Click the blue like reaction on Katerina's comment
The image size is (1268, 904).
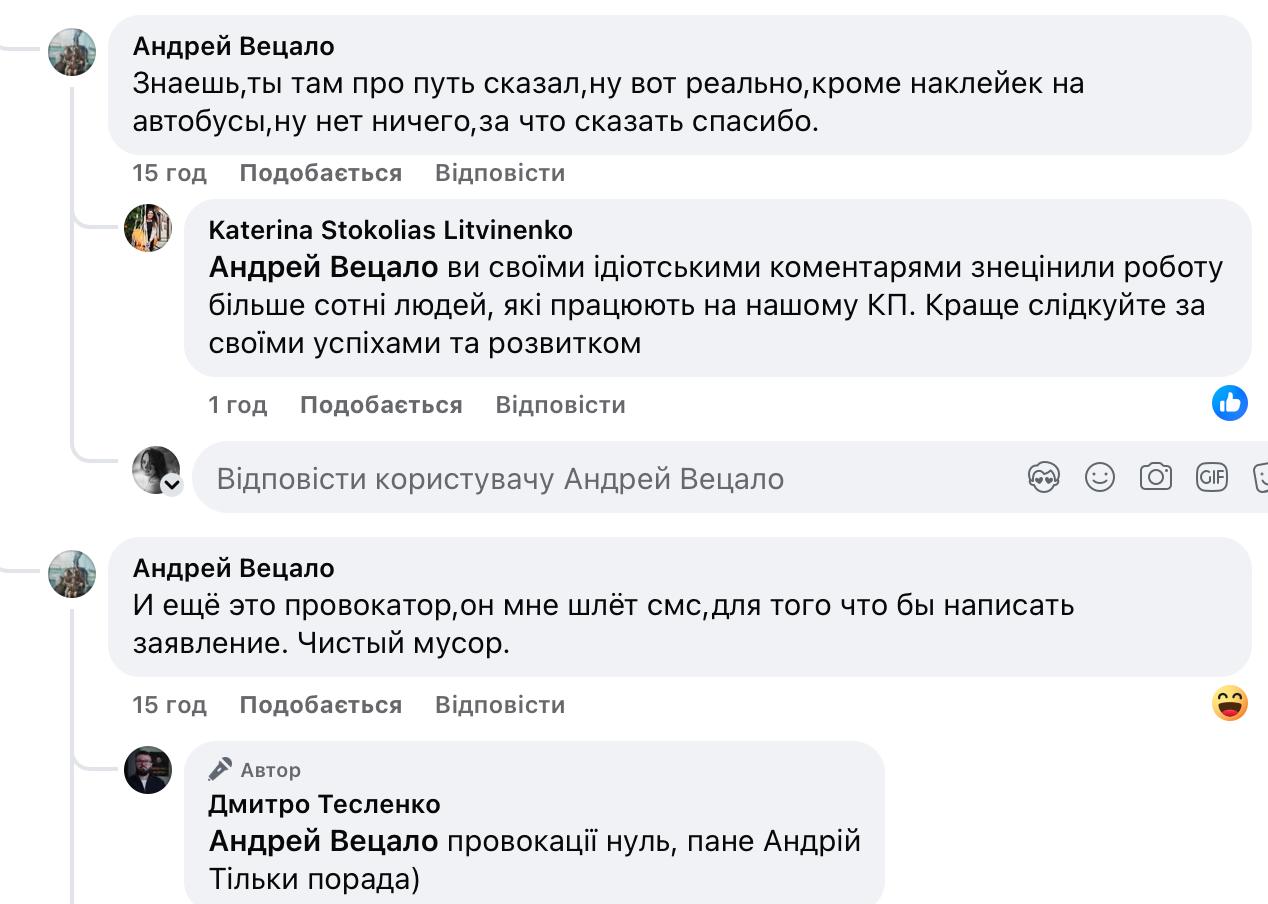pos(1229,403)
